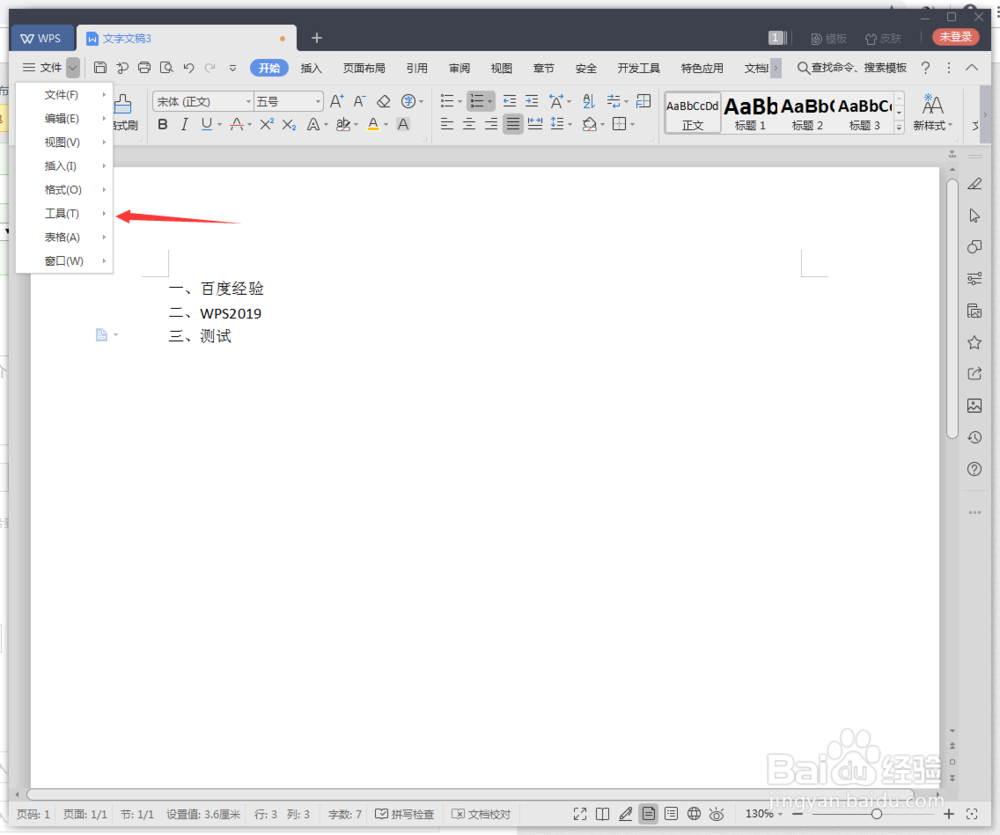Open the Shapes icon in right sidebar
This screenshot has width=1000, height=835.
pos(974,247)
